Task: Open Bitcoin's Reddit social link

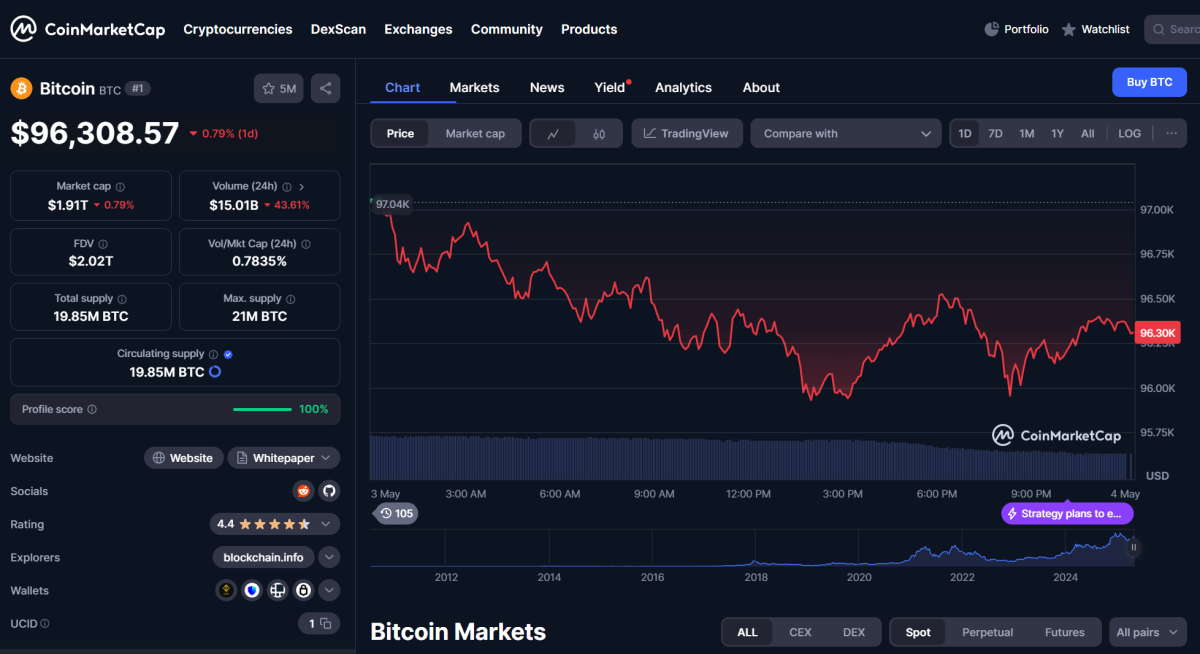Action: pos(303,491)
